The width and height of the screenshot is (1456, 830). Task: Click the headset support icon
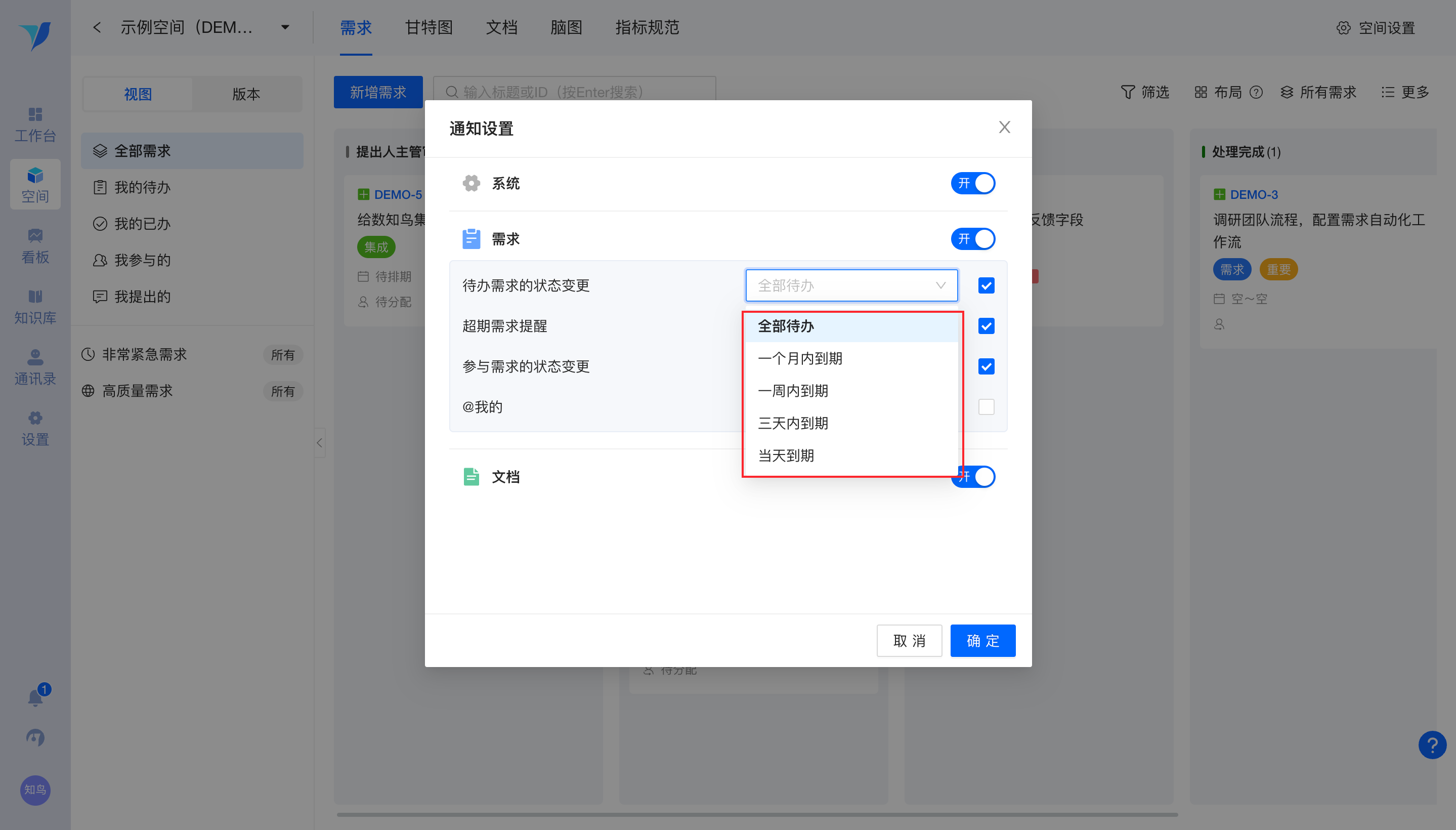tap(35, 738)
